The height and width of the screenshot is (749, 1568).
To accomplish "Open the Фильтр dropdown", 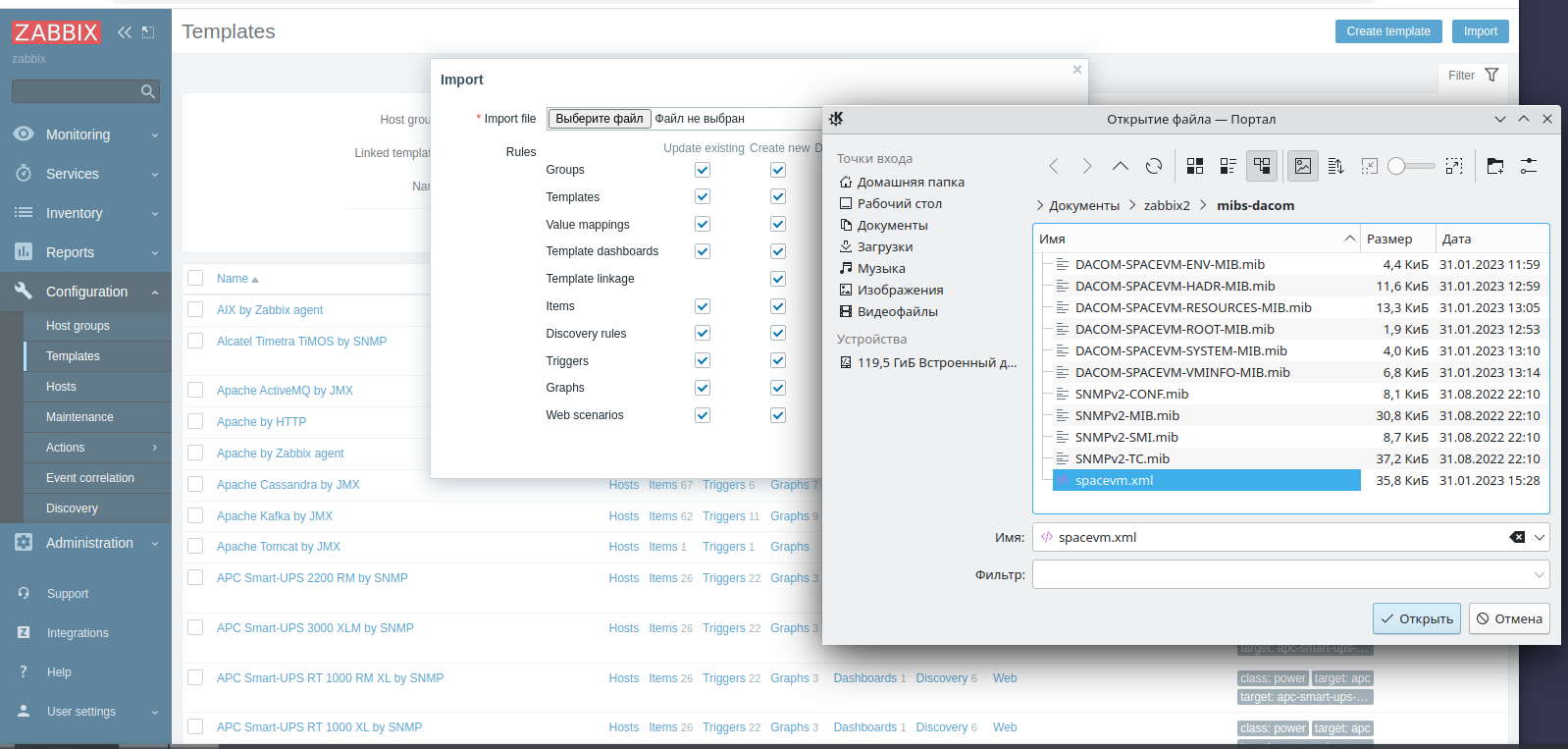I will [x=1539, y=574].
